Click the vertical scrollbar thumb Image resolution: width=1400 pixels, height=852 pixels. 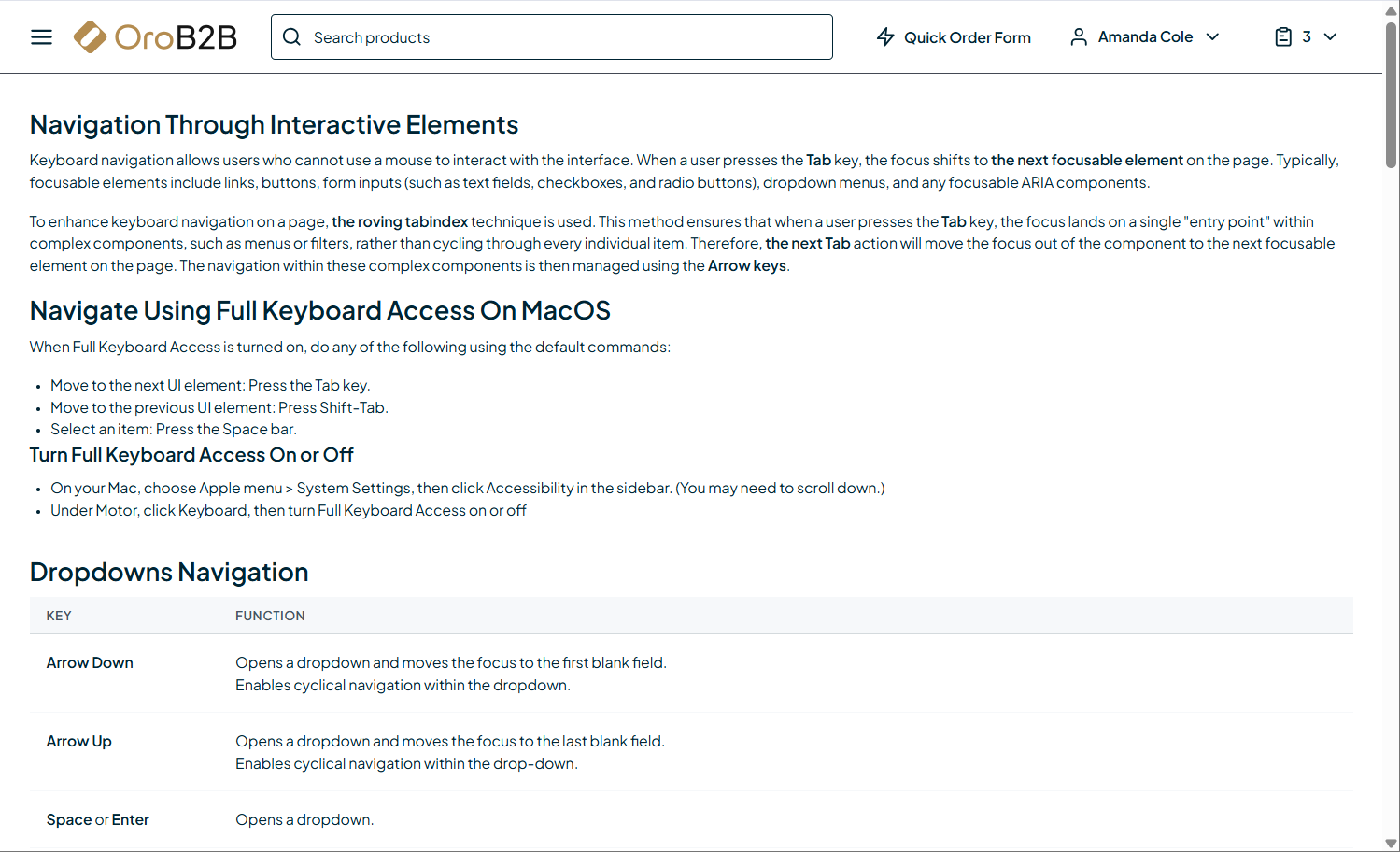coord(1391,93)
